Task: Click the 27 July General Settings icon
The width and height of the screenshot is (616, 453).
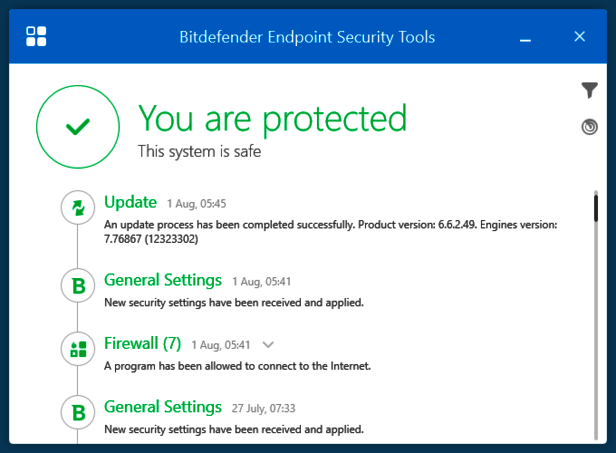Action: click(77, 413)
